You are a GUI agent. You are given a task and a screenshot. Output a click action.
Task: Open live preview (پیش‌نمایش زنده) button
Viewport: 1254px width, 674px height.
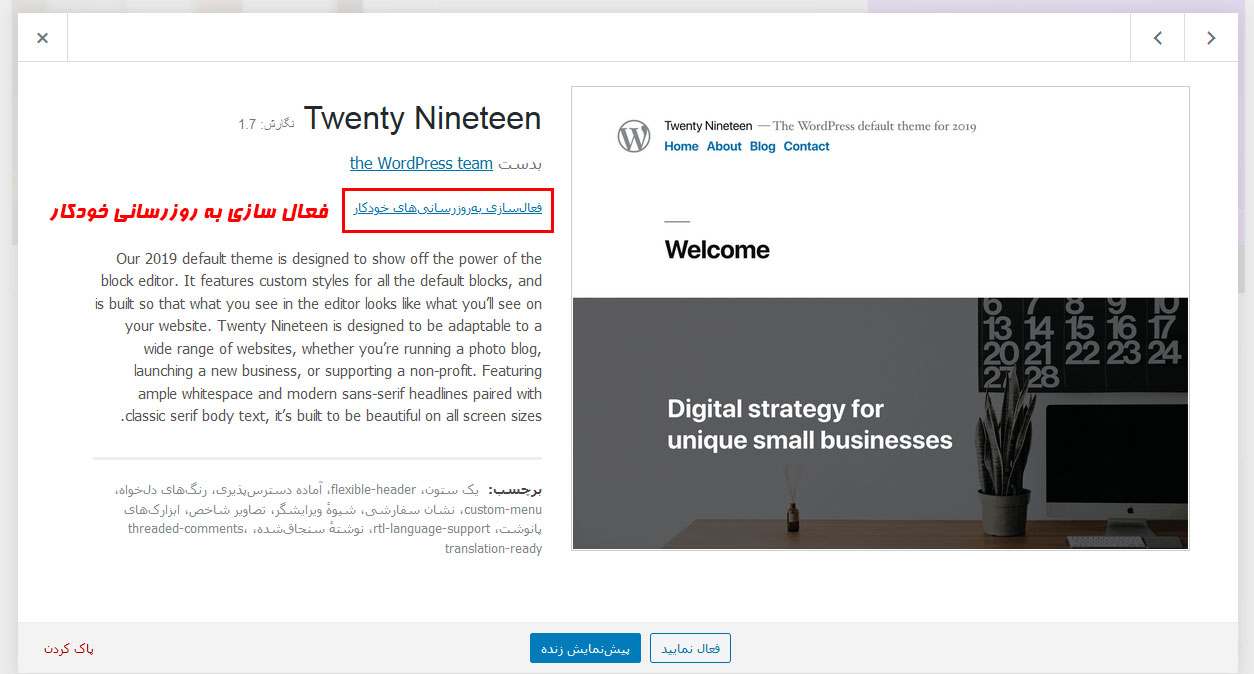click(585, 648)
